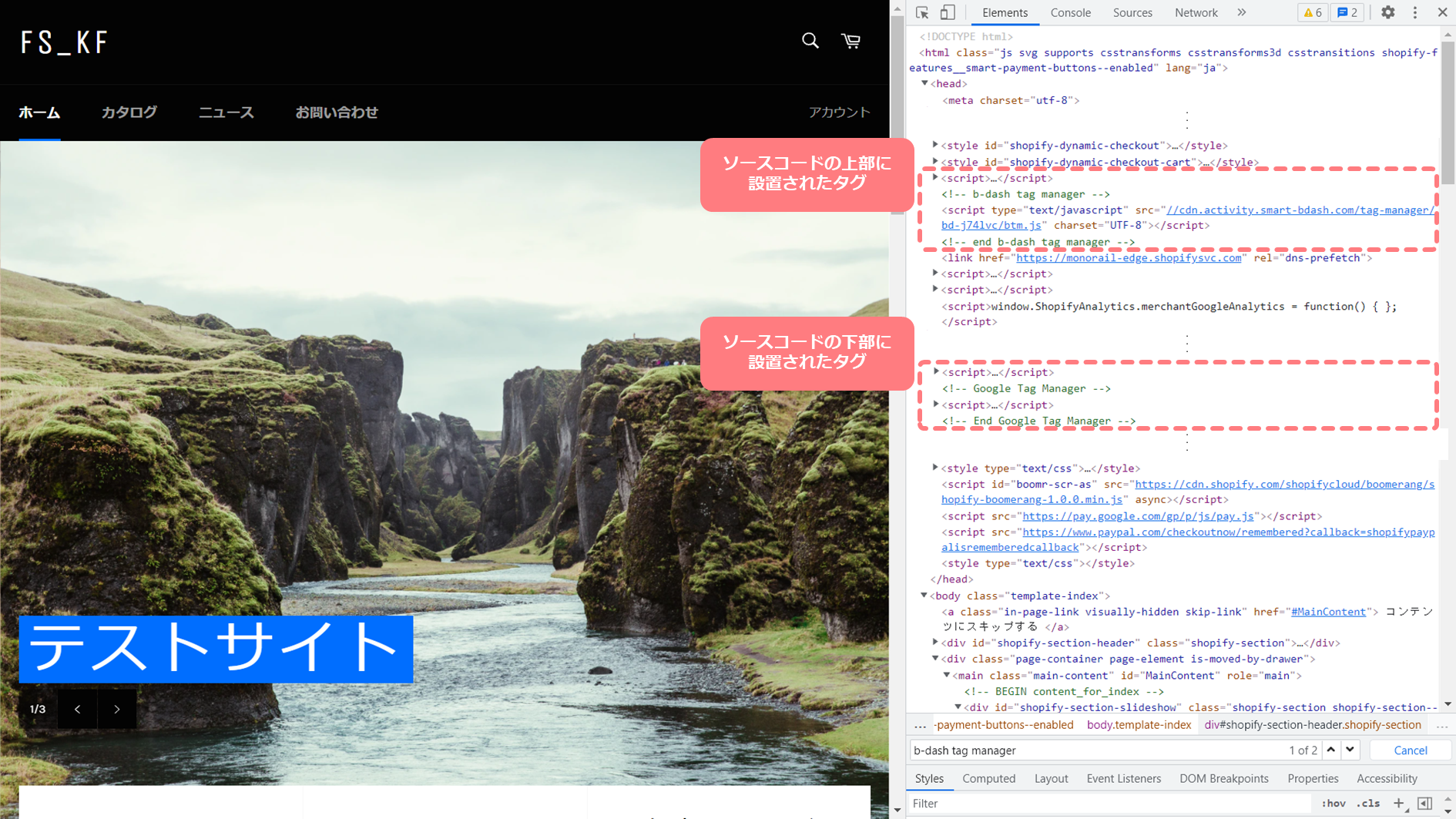Show next slide in slideshow
The image size is (1456, 819).
pyautogui.click(x=117, y=709)
